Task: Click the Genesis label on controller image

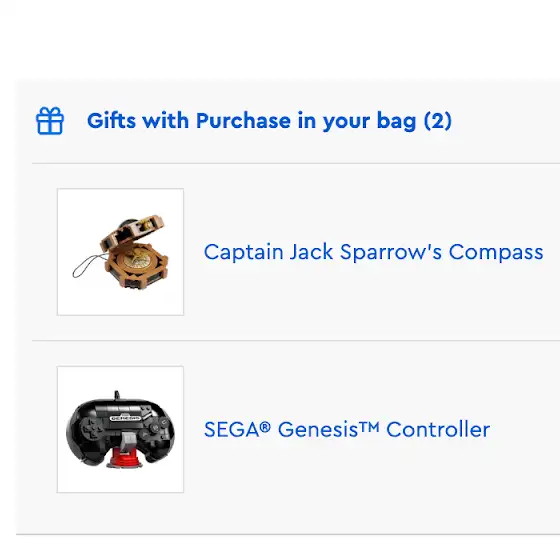Action: point(125,417)
